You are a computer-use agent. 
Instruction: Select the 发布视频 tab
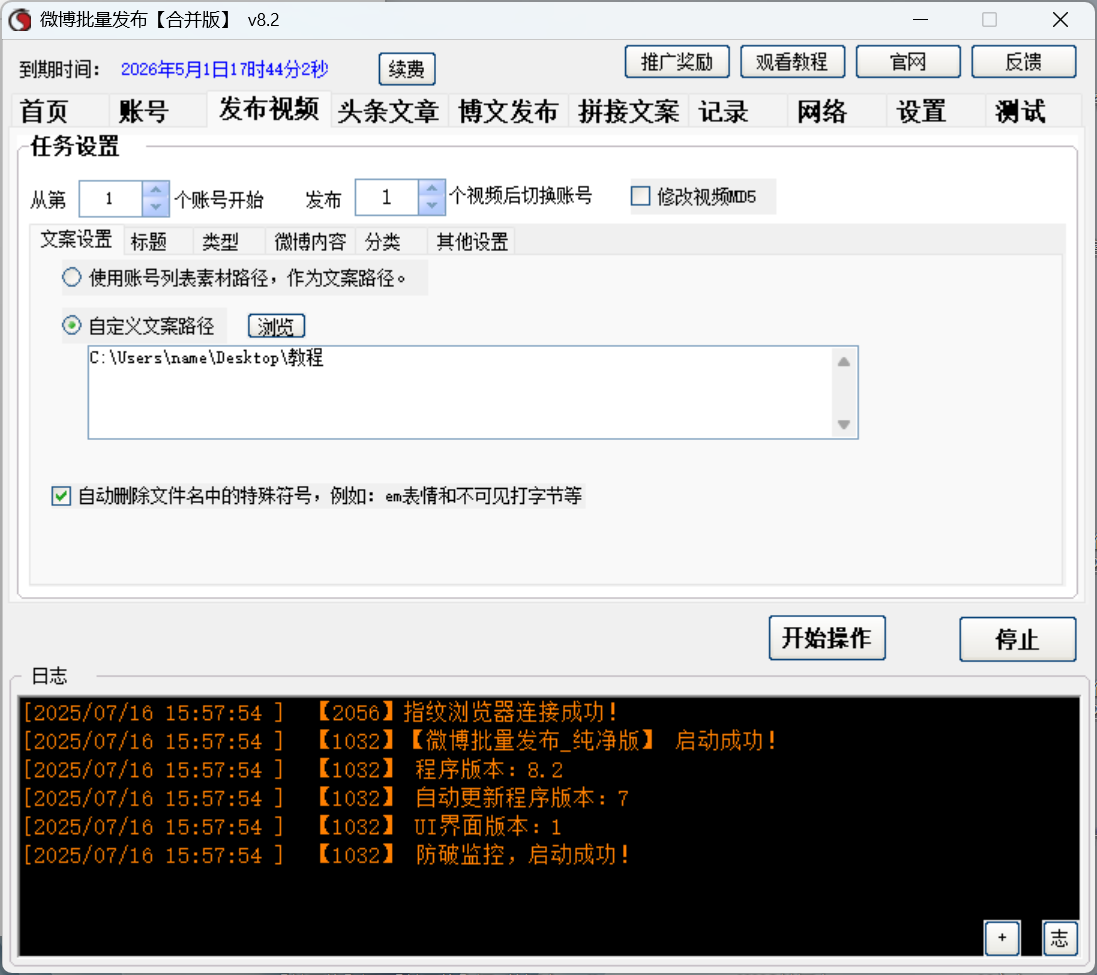pyautogui.click(x=269, y=109)
